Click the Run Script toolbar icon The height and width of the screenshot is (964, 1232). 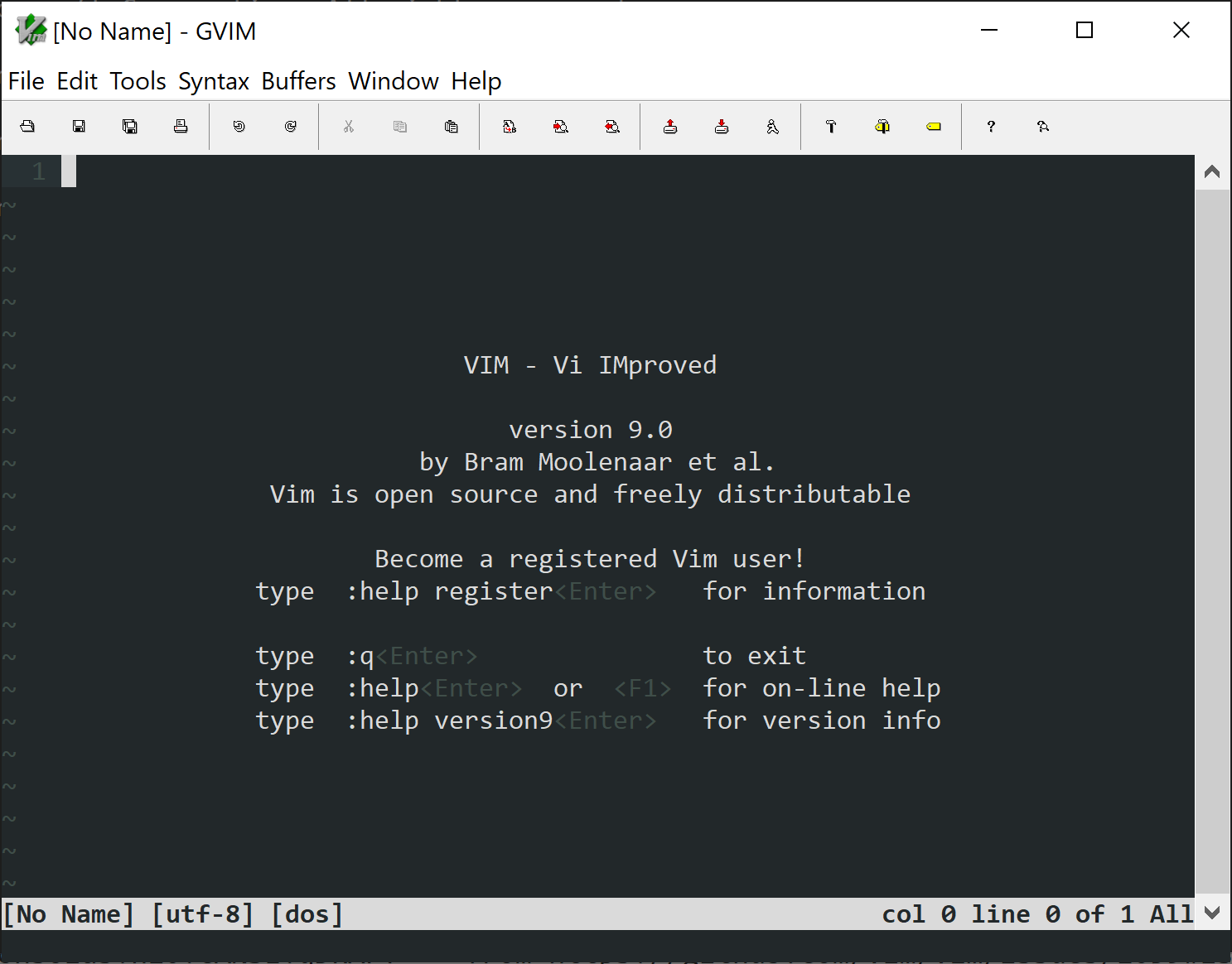tap(773, 127)
